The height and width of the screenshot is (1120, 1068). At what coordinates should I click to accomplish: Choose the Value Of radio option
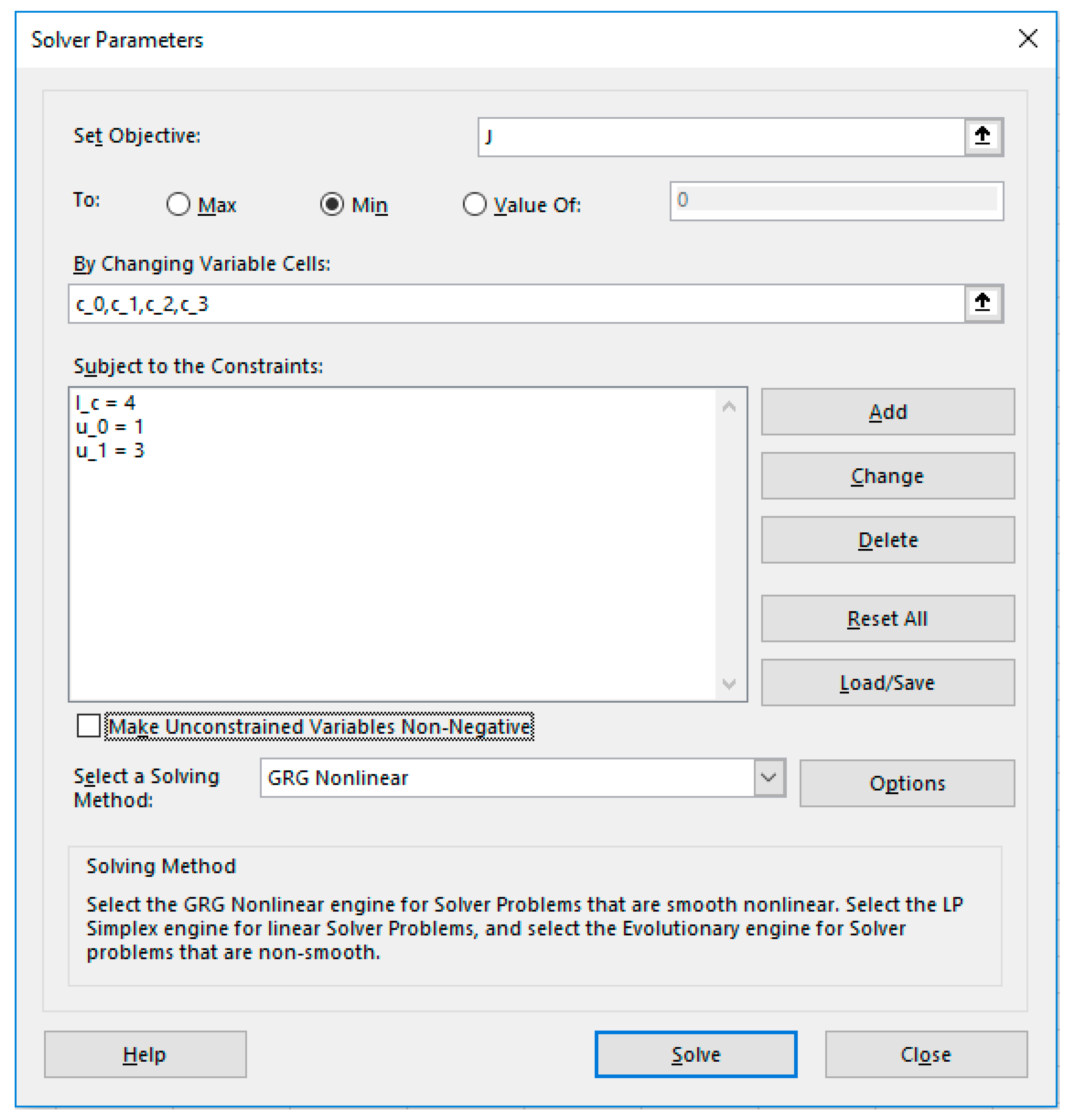[474, 204]
